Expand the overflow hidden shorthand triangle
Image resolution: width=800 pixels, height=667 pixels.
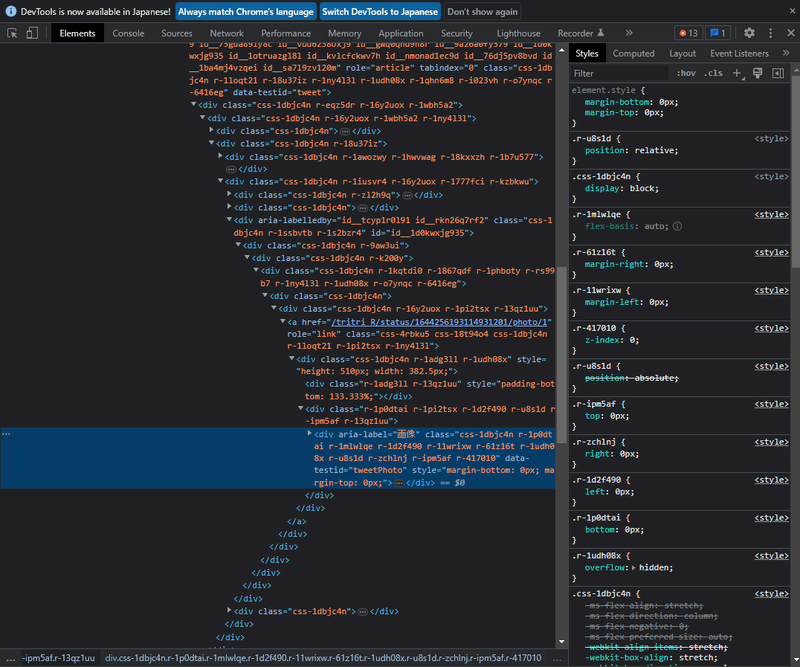pyautogui.click(x=634, y=567)
